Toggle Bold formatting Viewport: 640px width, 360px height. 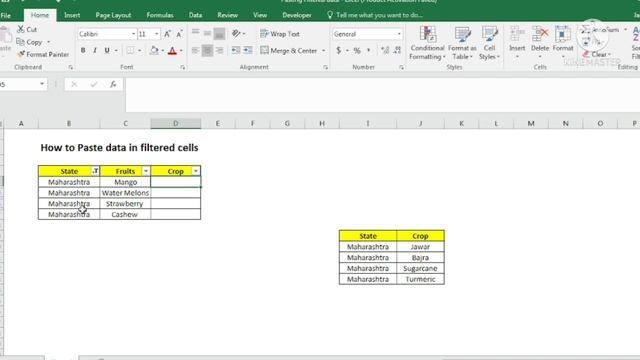tap(83, 50)
